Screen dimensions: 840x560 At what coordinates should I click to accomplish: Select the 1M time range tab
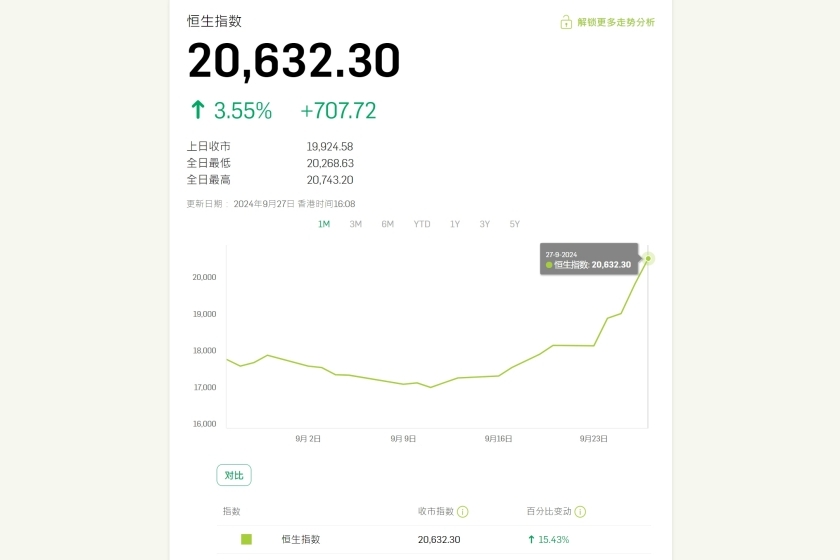(x=324, y=224)
